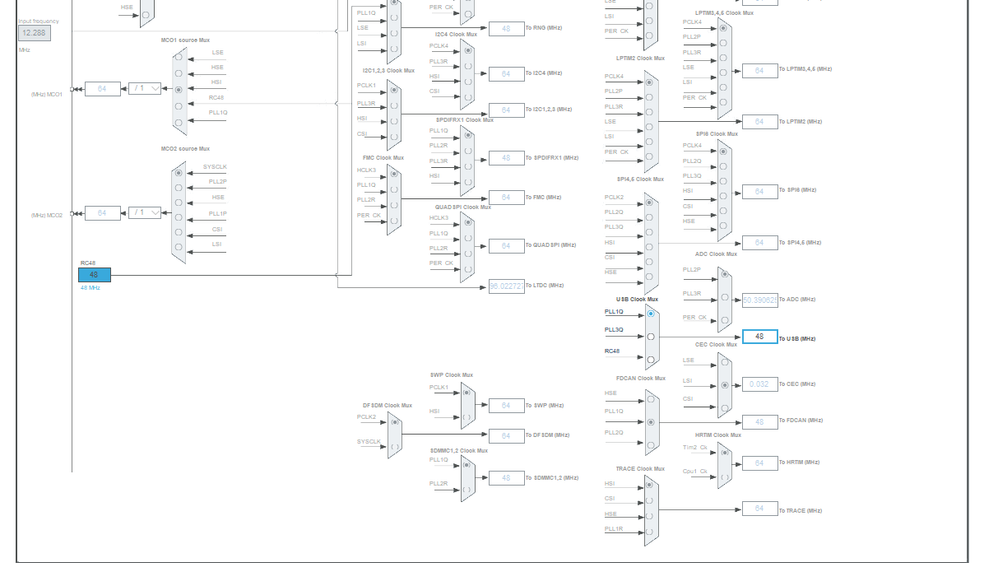Click the To FDCAN (MHz) value box
The height and width of the screenshot is (563, 998).
tap(759, 422)
